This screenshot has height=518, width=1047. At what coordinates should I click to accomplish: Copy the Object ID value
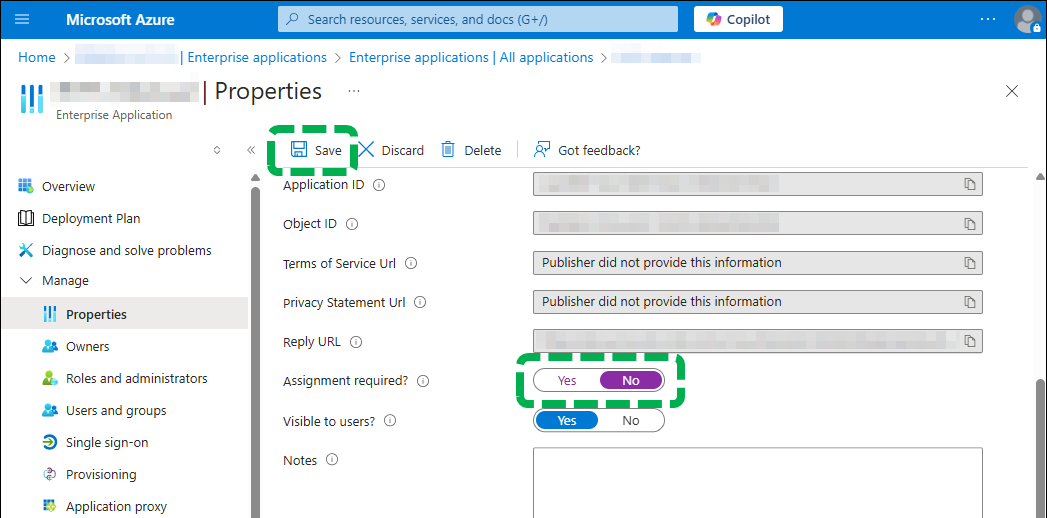969,223
